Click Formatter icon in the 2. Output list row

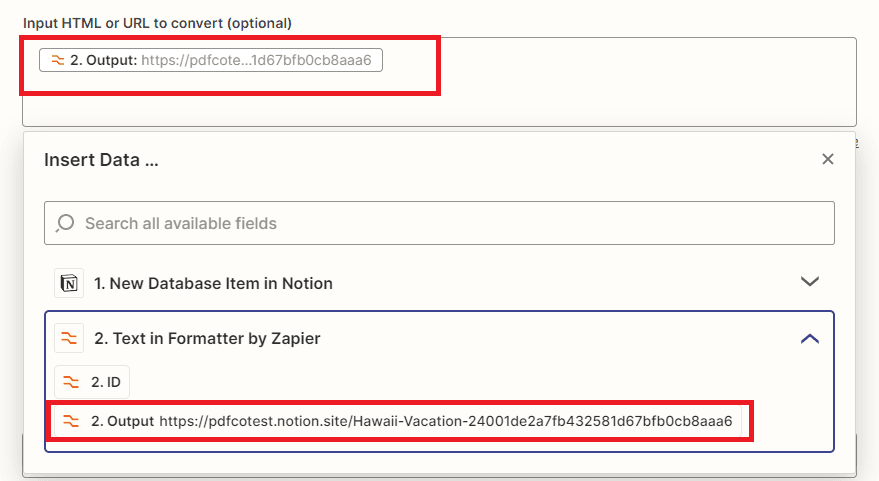click(71, 421)
